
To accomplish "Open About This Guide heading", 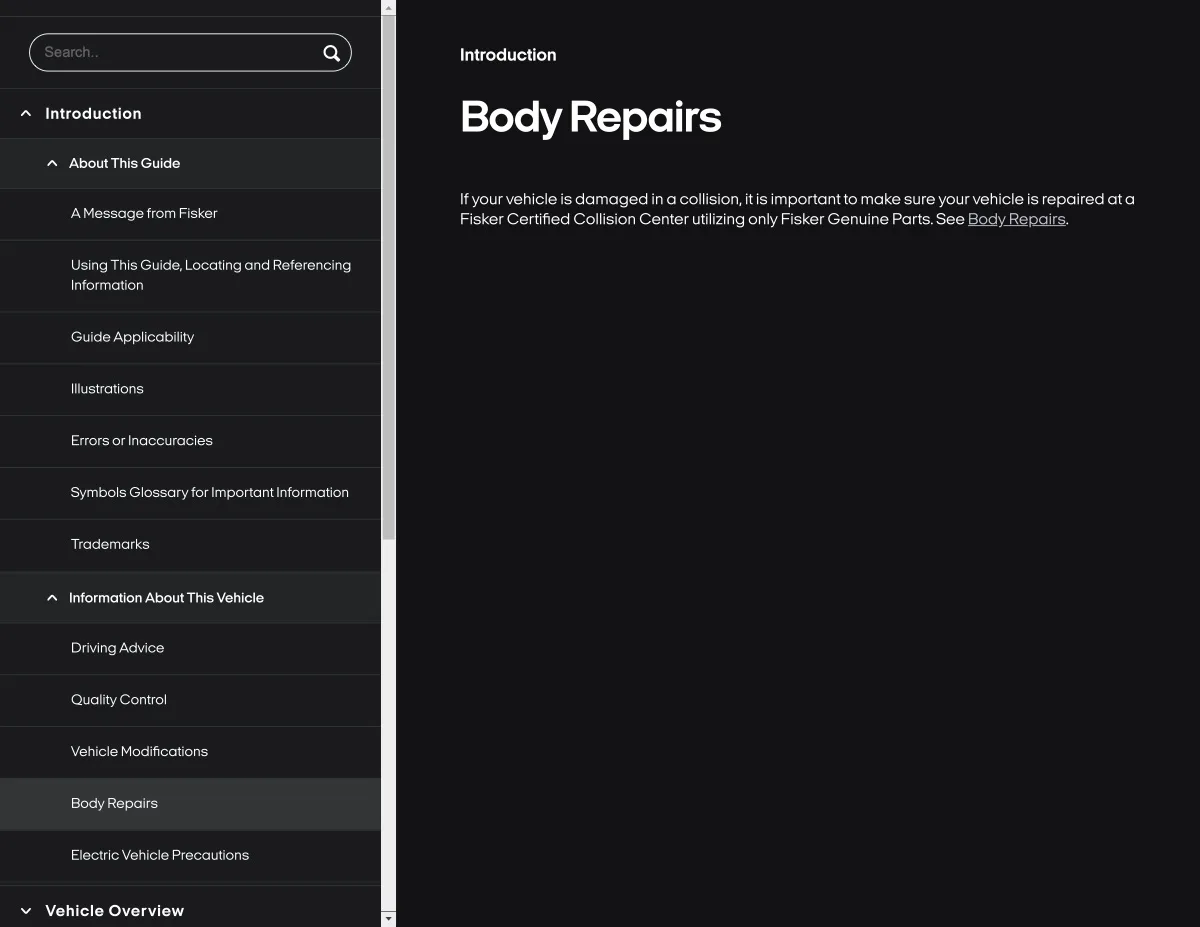I will (124, 163).
